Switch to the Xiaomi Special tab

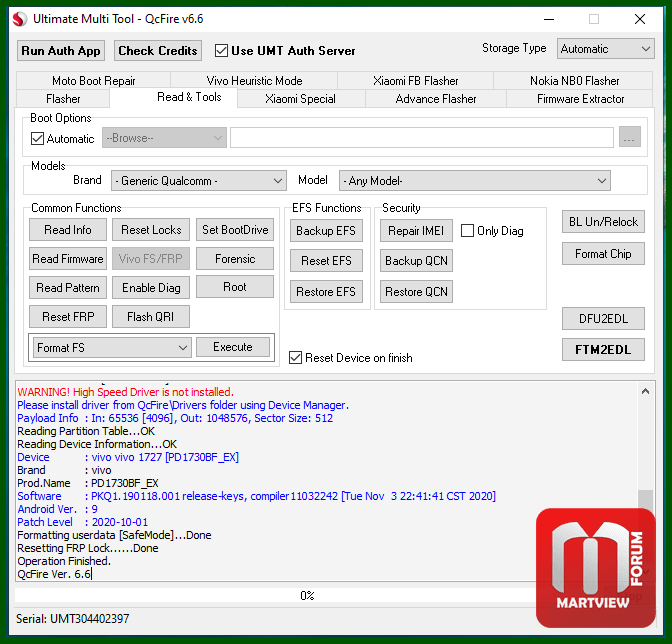click(300, 99)
